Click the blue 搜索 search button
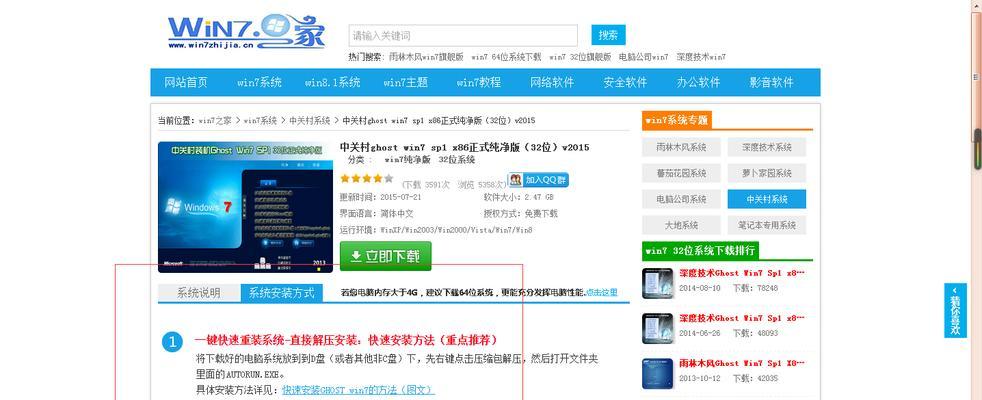The width and height of the screenshot is (982, 400). coord(608,35)
